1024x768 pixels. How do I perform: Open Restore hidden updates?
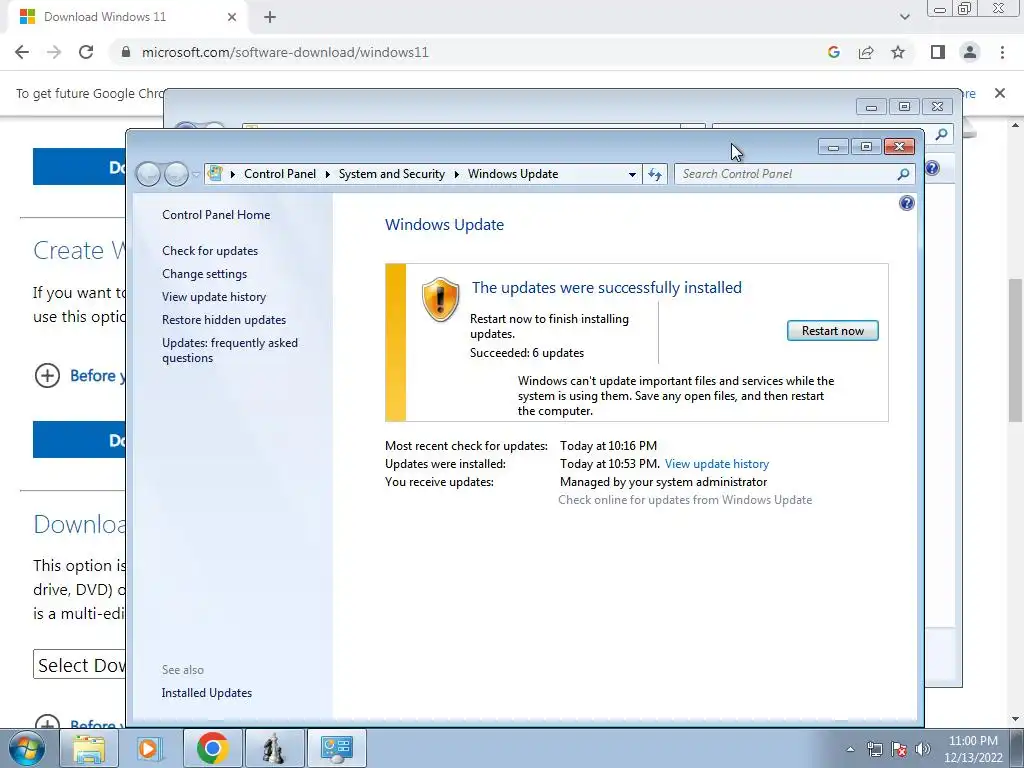(223, 319)
